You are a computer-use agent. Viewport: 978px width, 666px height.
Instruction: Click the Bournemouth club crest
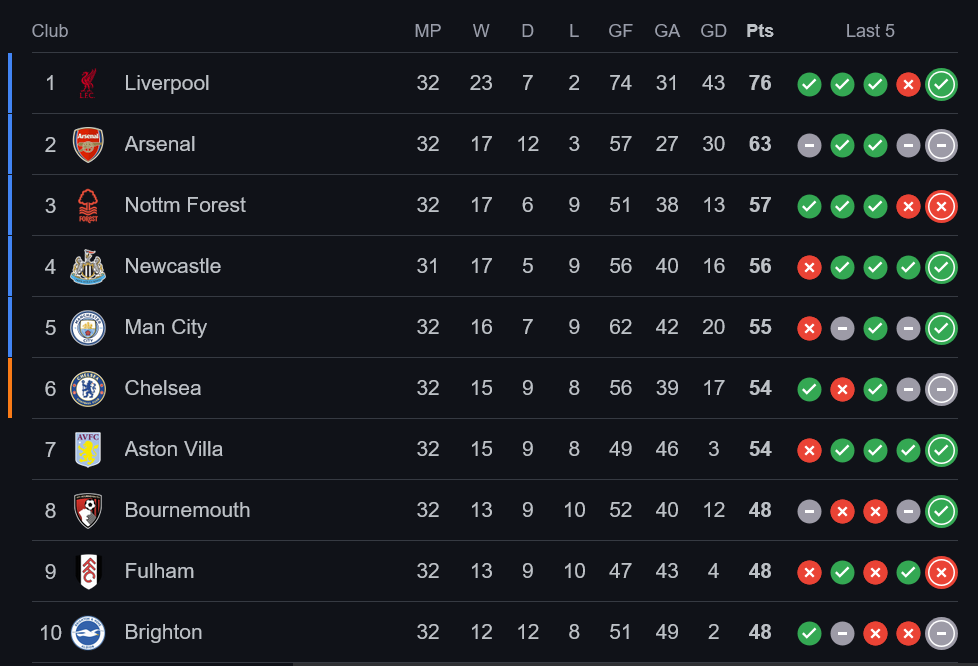88,511
